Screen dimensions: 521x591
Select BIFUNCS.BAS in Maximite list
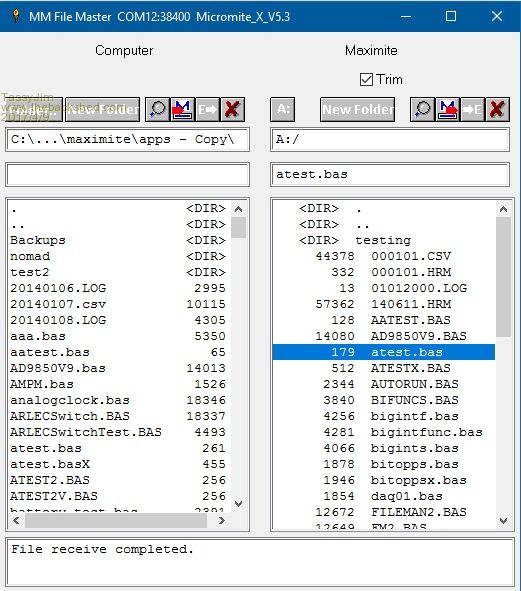384,400
